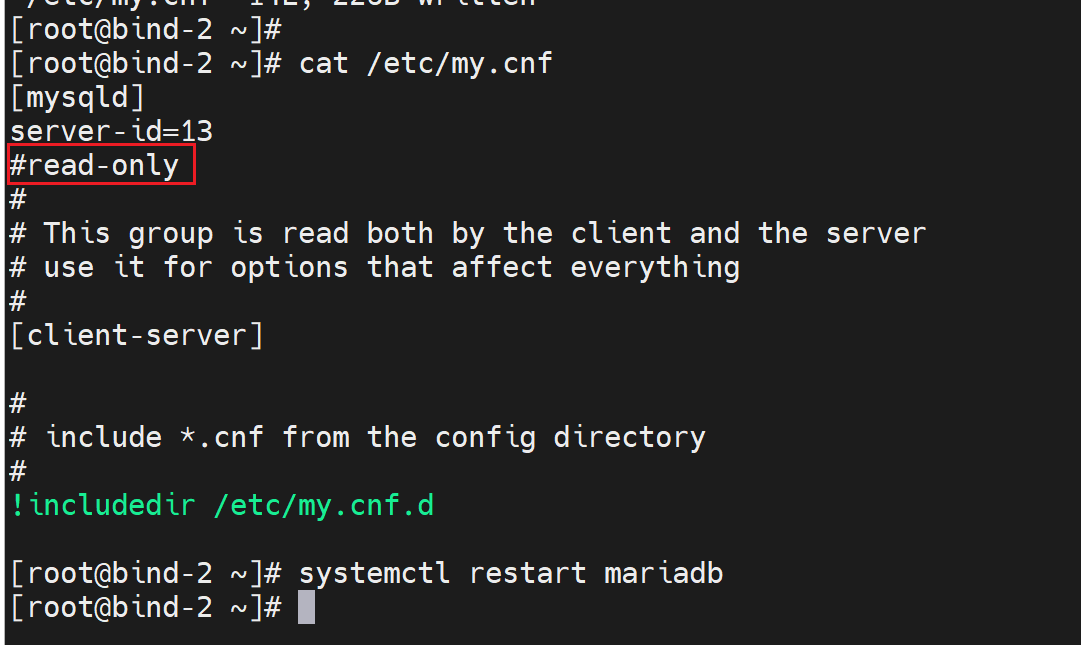Click the word mariadb in restart command
The height and width of the screenshot is (645, 1081).
663,573
